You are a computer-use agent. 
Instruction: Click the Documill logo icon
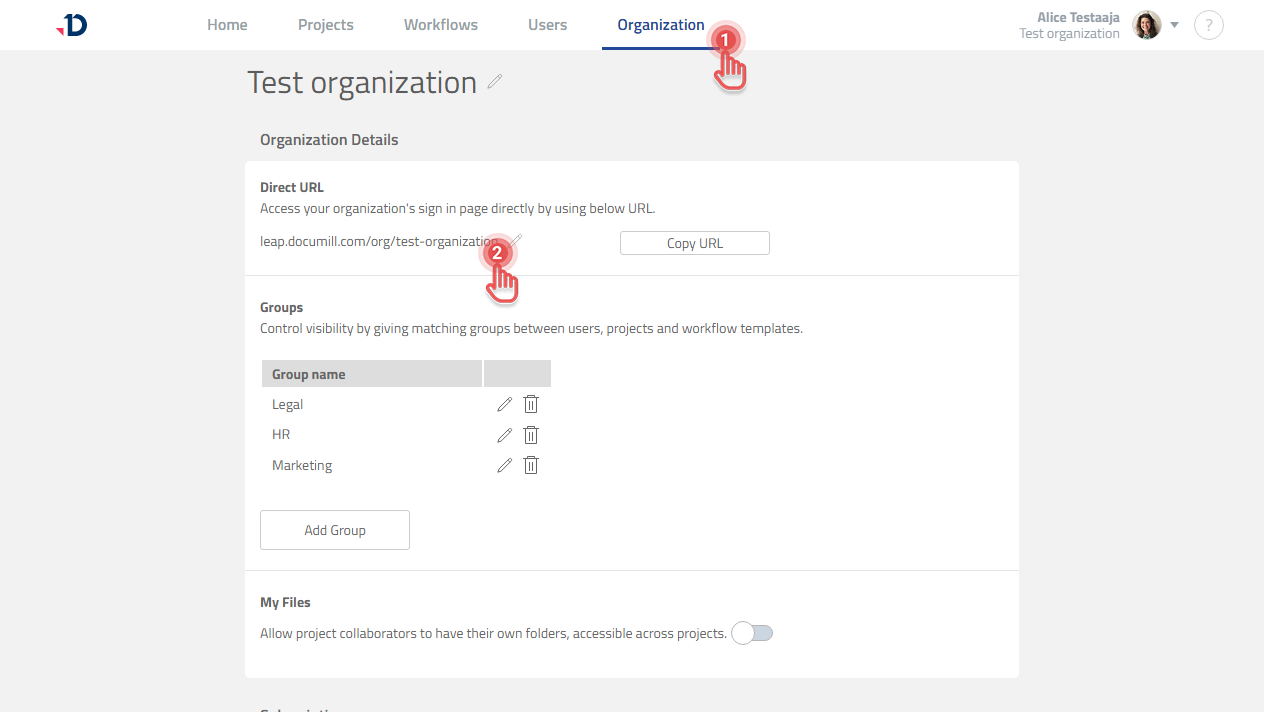tap(72, 25)
